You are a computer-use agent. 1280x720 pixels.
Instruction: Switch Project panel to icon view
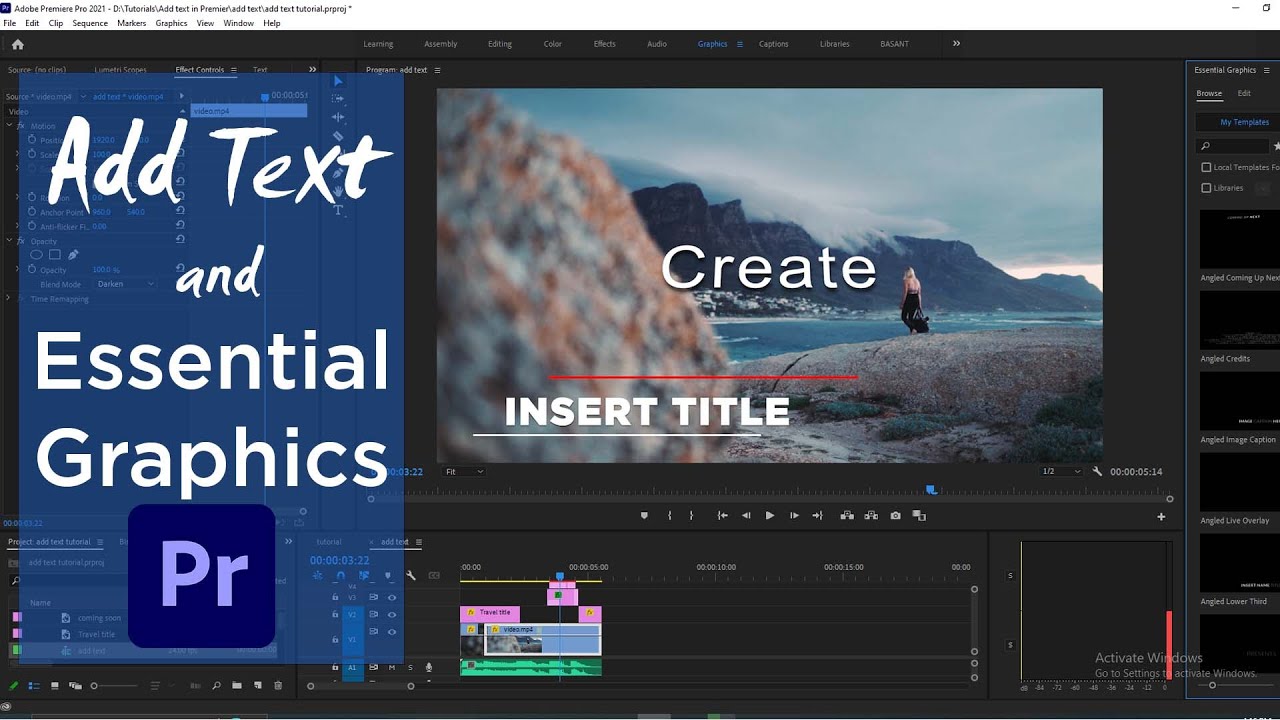click(x=54, y=686)
